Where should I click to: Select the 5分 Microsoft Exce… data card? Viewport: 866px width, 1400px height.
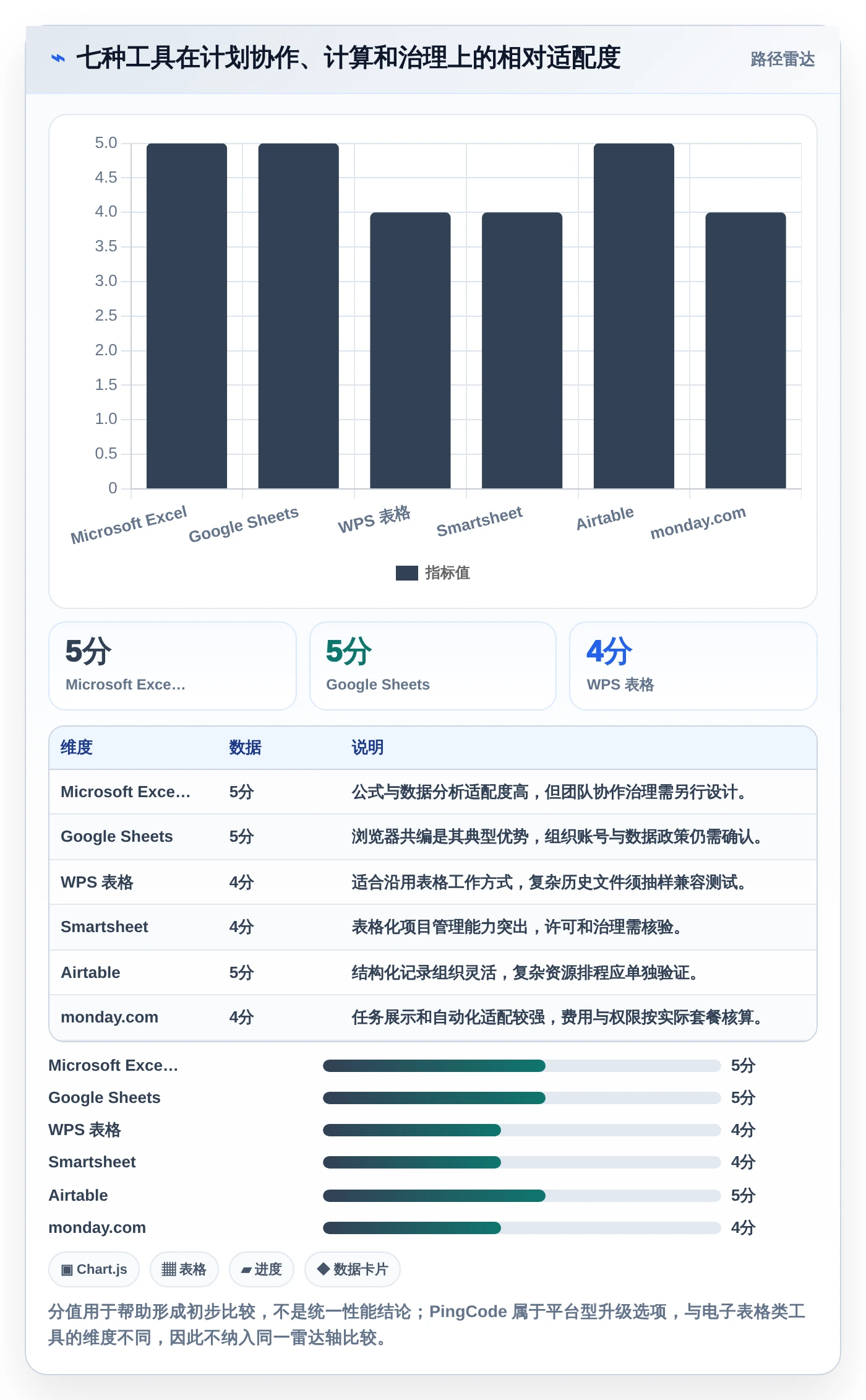tap(173, 666)
